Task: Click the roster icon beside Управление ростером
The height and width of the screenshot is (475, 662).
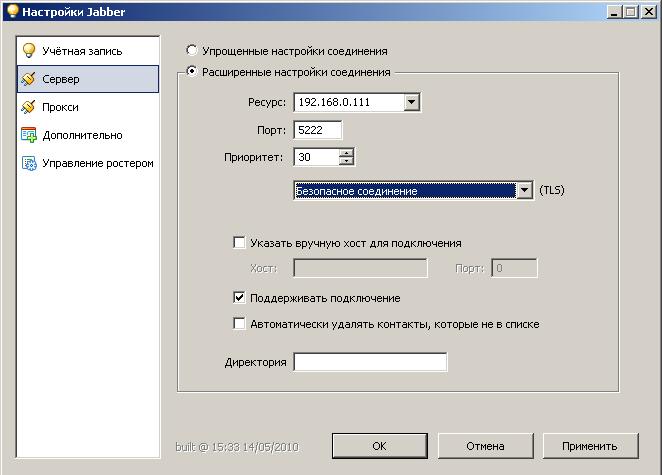Action: (29, 163)
